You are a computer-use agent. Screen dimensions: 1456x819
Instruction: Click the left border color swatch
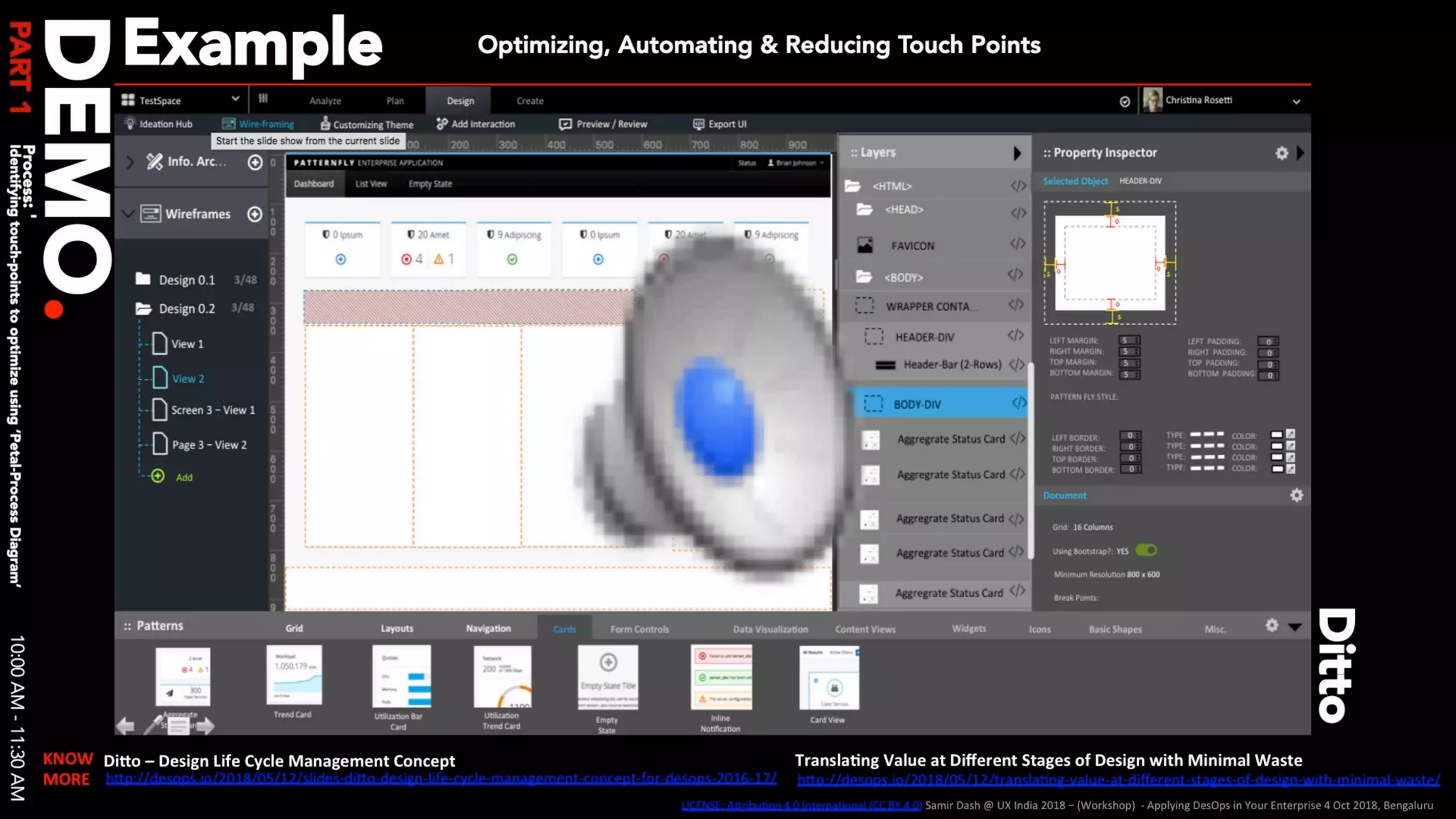[1277, 435]
